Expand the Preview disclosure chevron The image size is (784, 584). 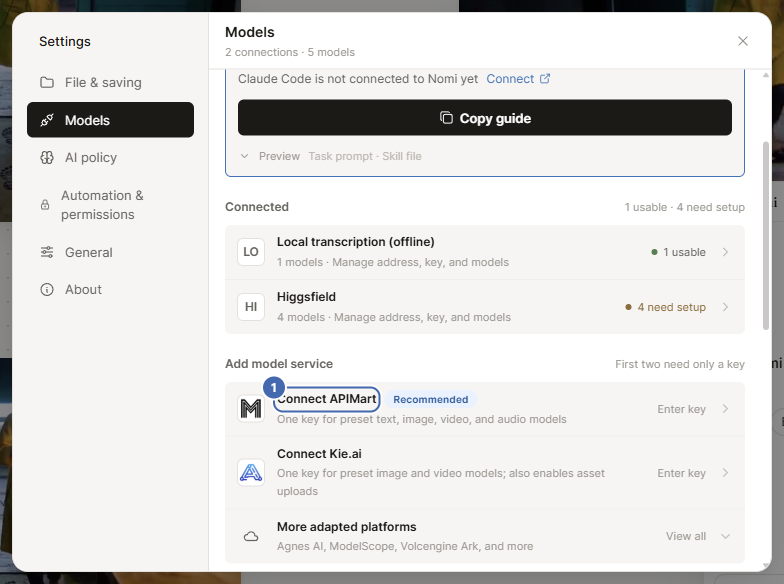click(244, 156)
